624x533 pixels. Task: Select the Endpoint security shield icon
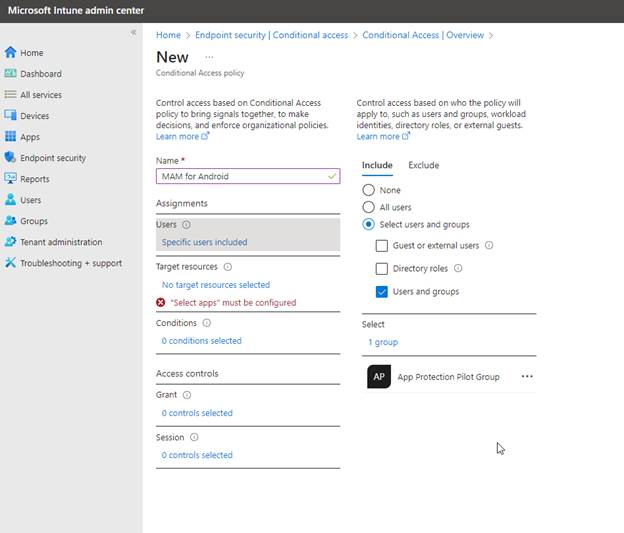[x=11, y=158]
